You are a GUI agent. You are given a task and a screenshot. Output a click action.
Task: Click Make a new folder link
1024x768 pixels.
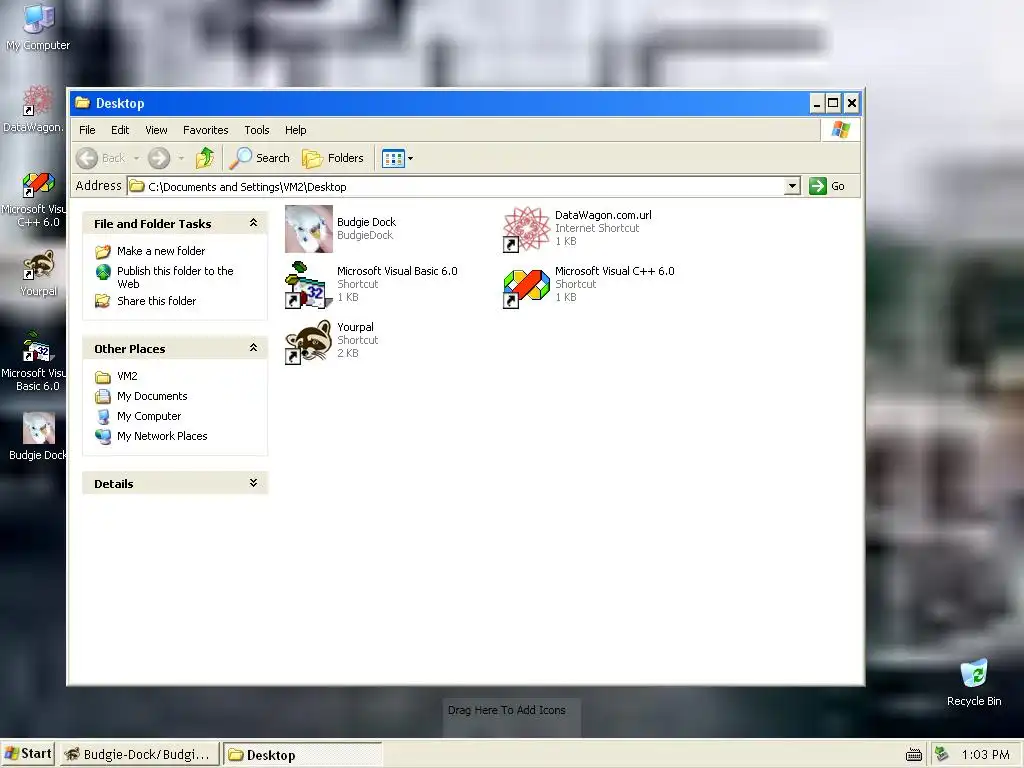tap(161, 251)
